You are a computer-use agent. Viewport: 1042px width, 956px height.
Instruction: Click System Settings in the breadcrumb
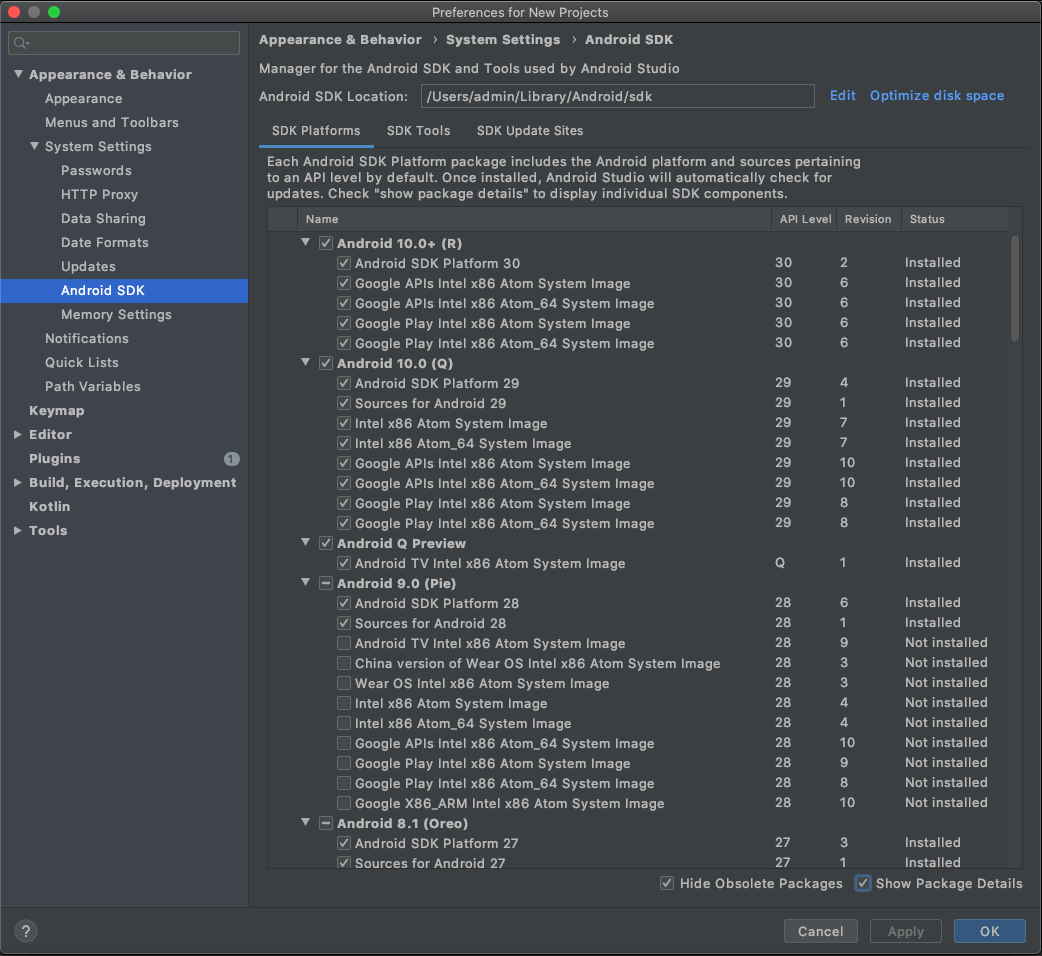tap(503, 39)
